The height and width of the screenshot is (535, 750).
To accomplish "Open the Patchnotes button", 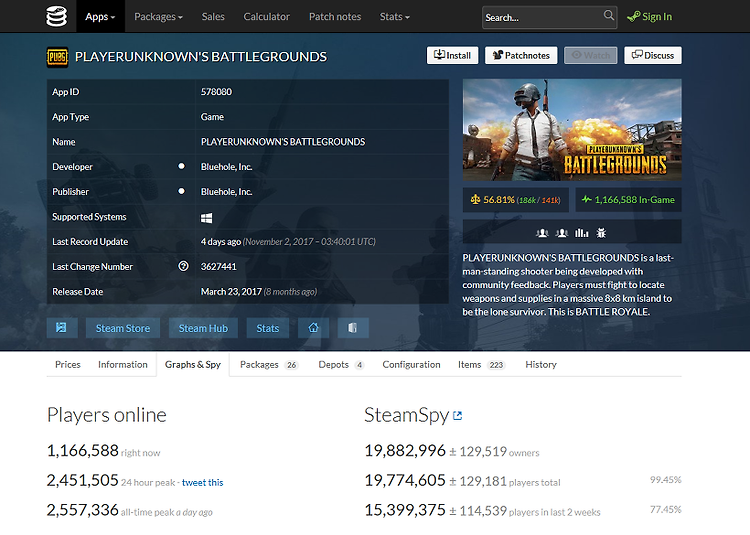I will (x=521, y=55).
